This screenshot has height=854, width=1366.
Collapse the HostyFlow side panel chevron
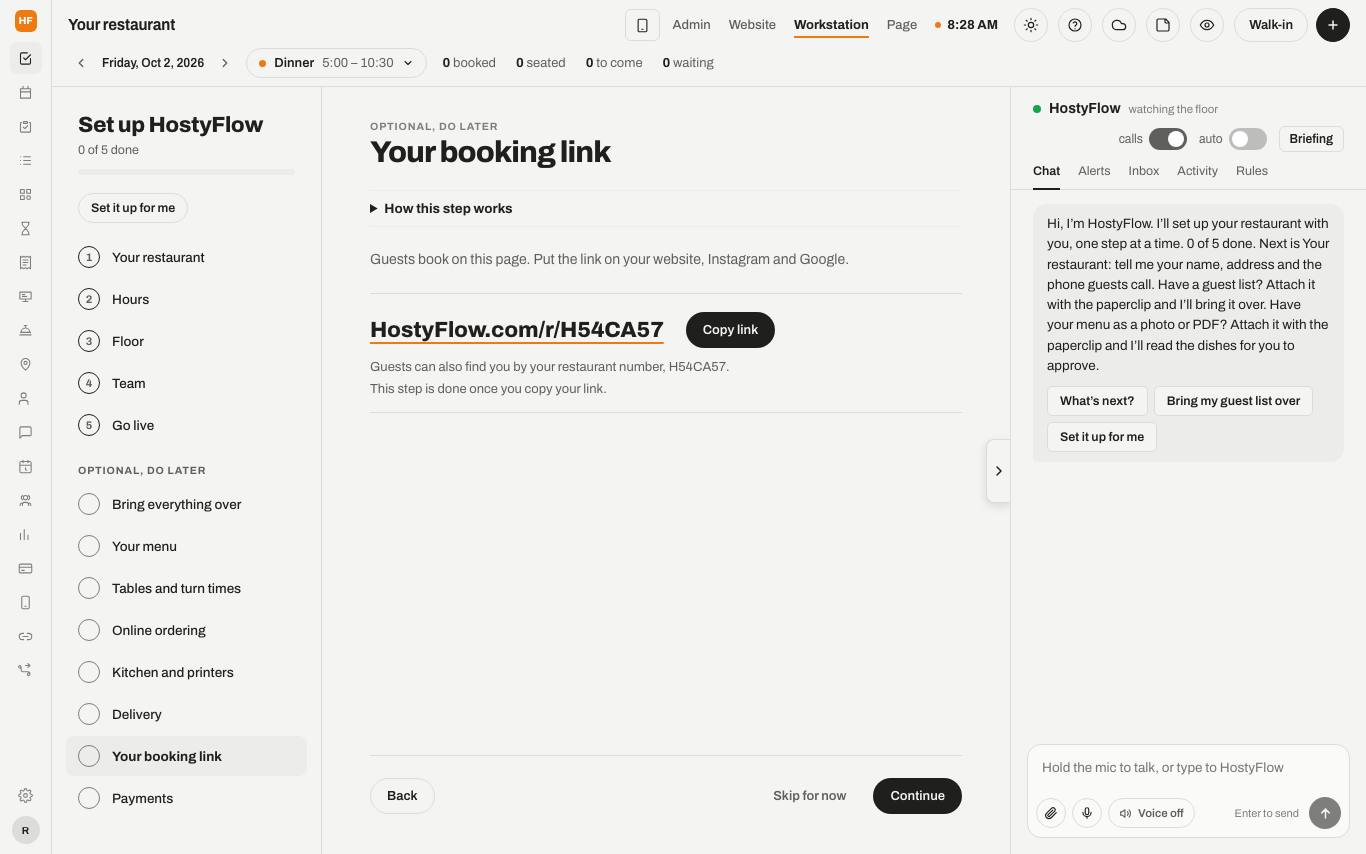pos(998,471)
